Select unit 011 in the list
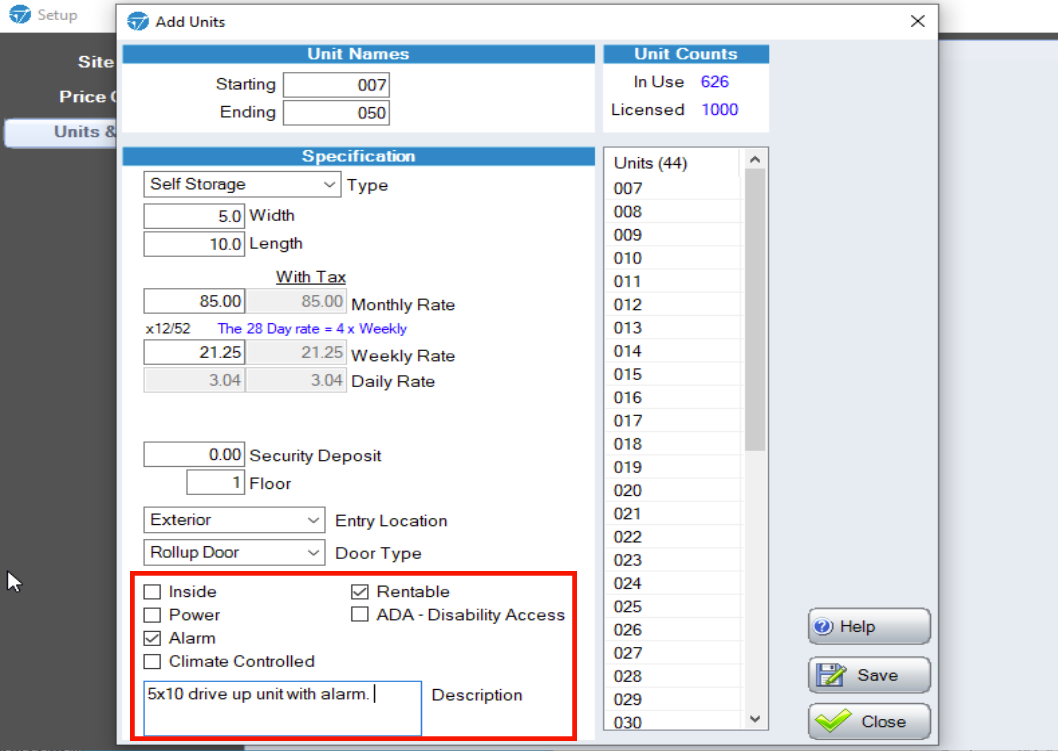This screenshot has width=1058, height=751. [674, 281]
